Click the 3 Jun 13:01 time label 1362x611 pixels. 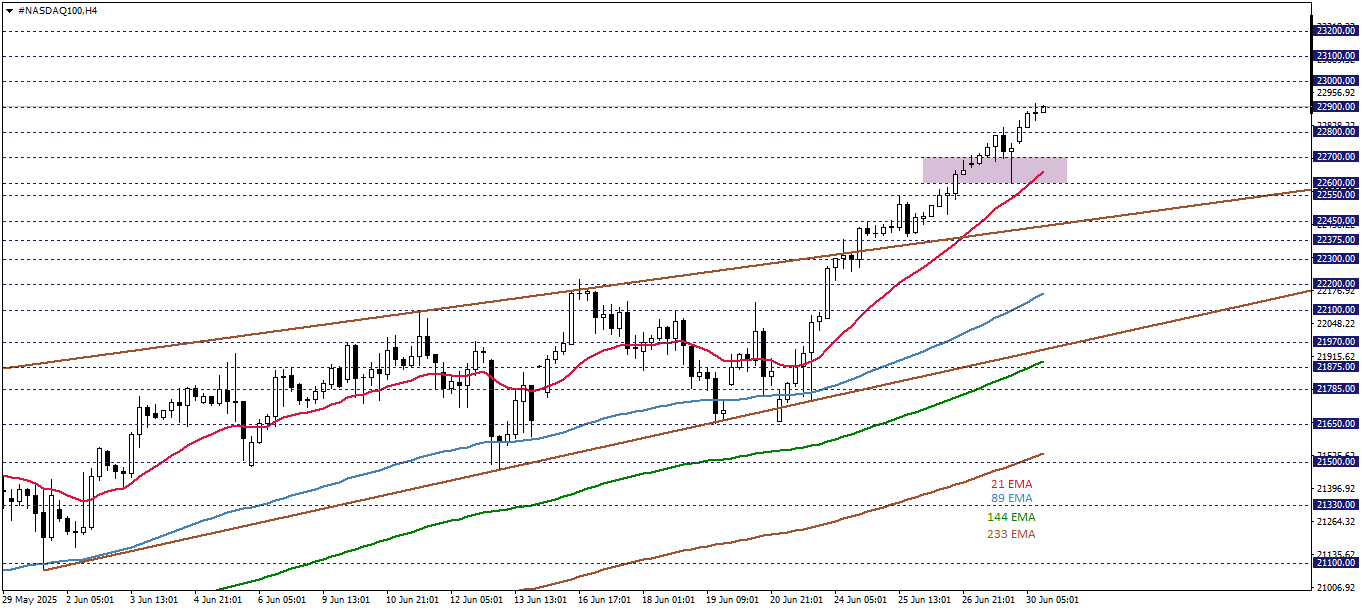[x=155, y=600]
